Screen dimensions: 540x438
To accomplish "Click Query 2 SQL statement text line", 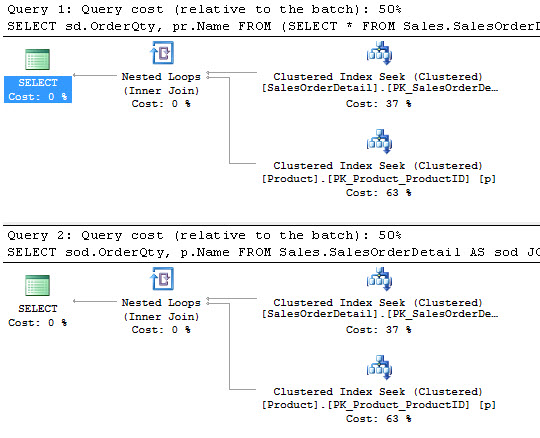I will click(x=273, y=252).
